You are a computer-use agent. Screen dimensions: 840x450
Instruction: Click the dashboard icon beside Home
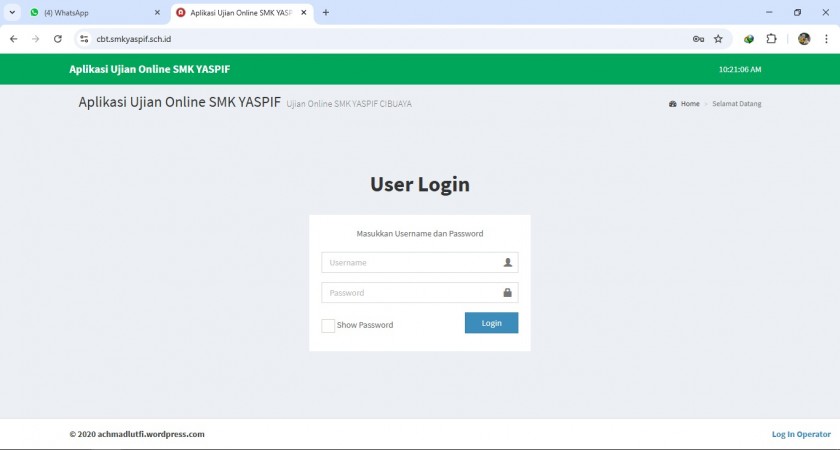click(x=673, y=104)
